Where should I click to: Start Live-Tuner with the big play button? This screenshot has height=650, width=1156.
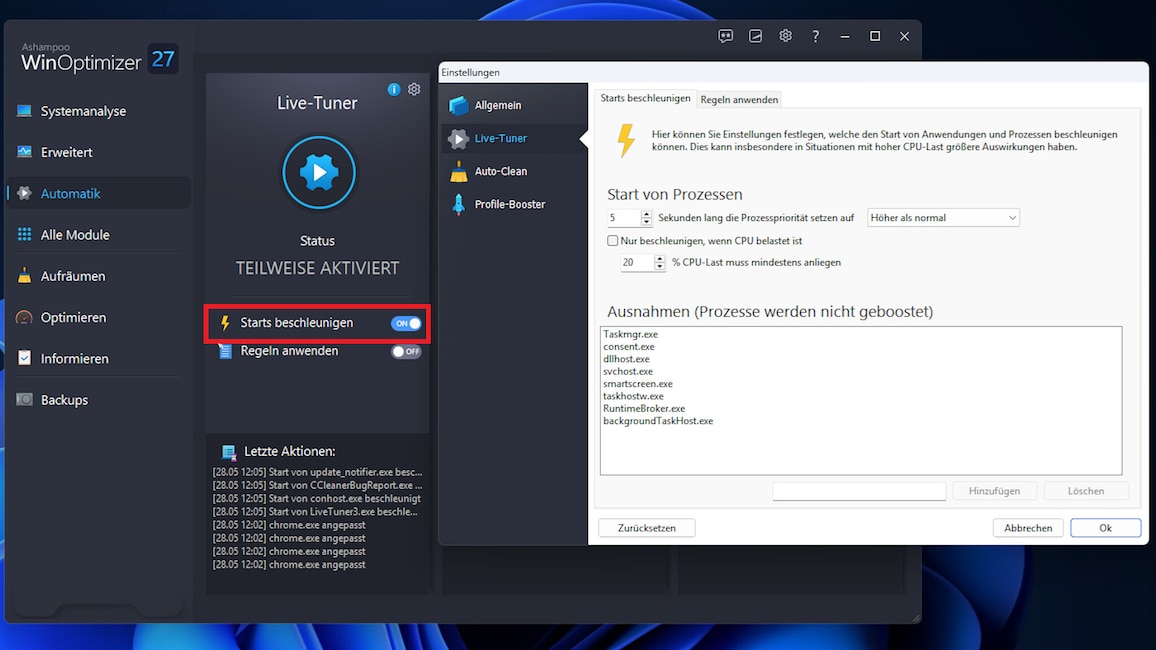pyautogui.click(x=319, y=172)
